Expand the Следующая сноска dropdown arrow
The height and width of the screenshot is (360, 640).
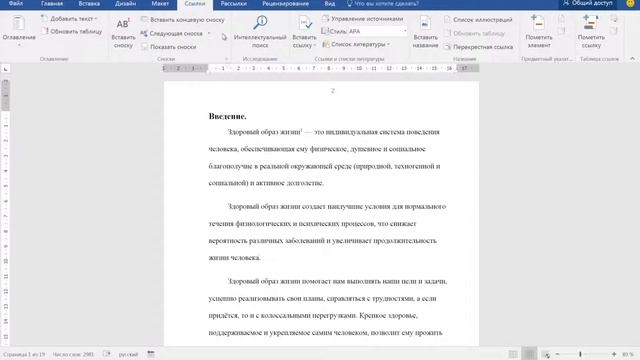209,33
